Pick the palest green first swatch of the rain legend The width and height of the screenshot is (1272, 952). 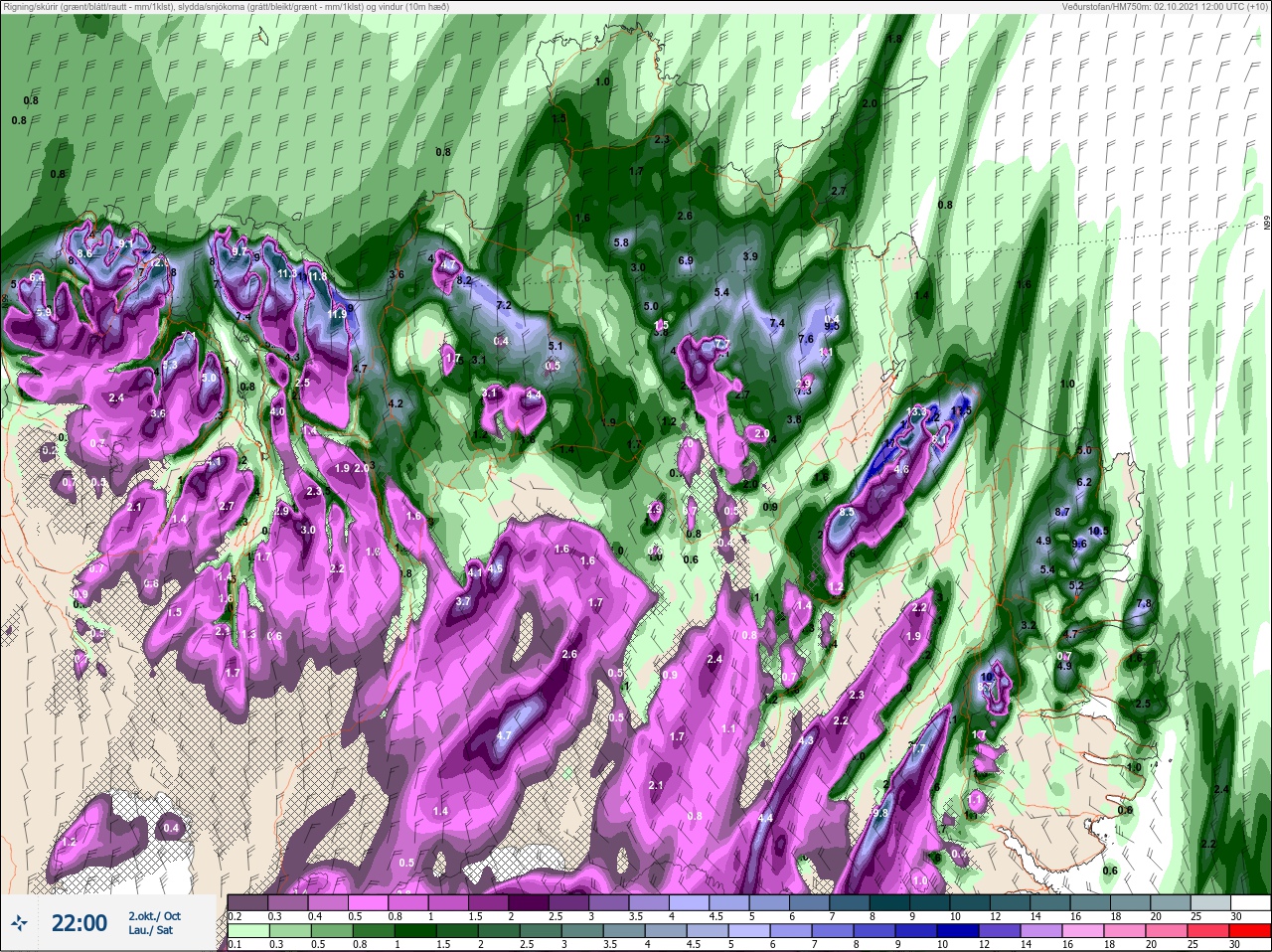coord(249,930)
